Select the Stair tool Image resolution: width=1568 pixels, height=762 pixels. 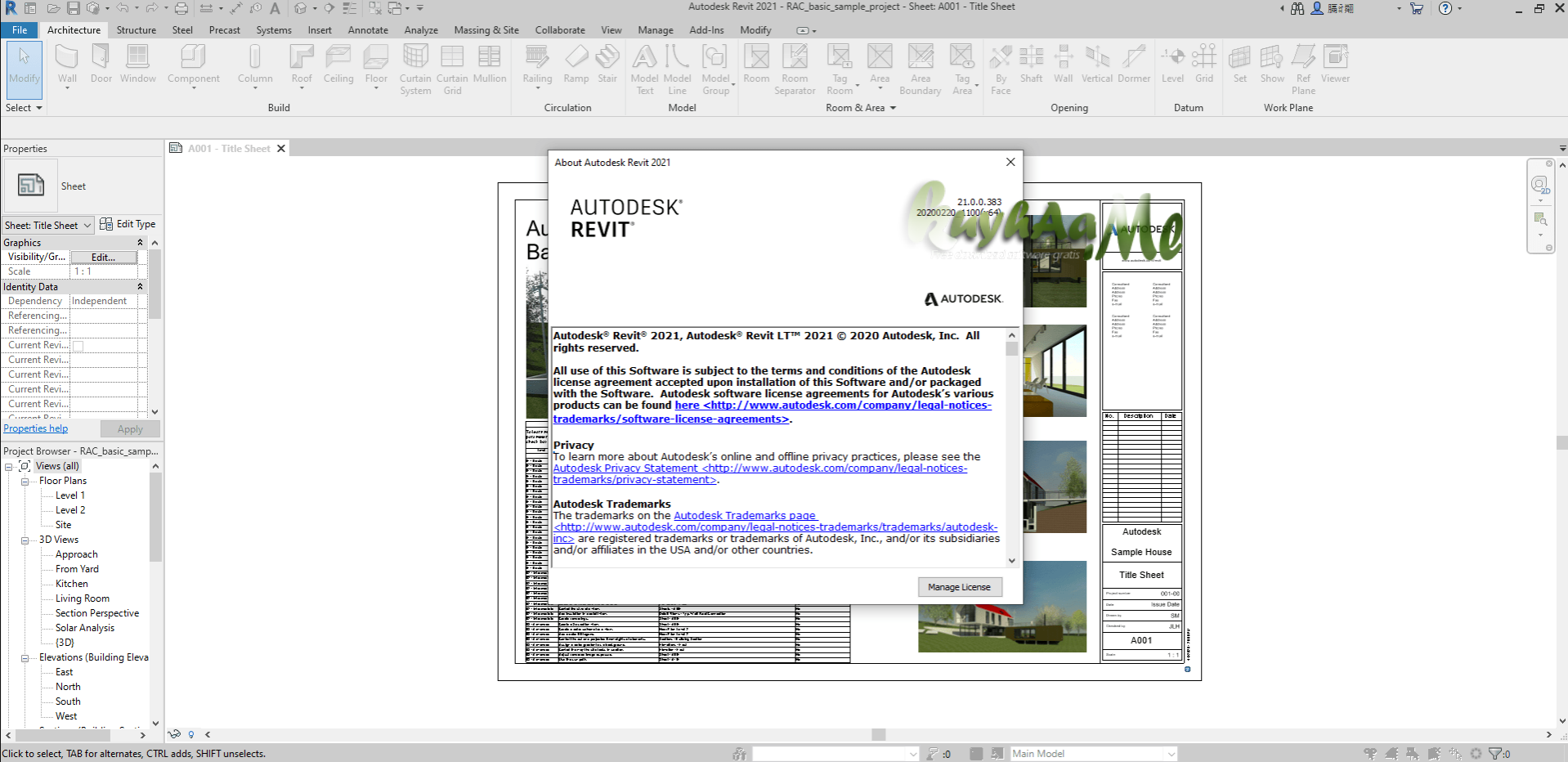607,64
